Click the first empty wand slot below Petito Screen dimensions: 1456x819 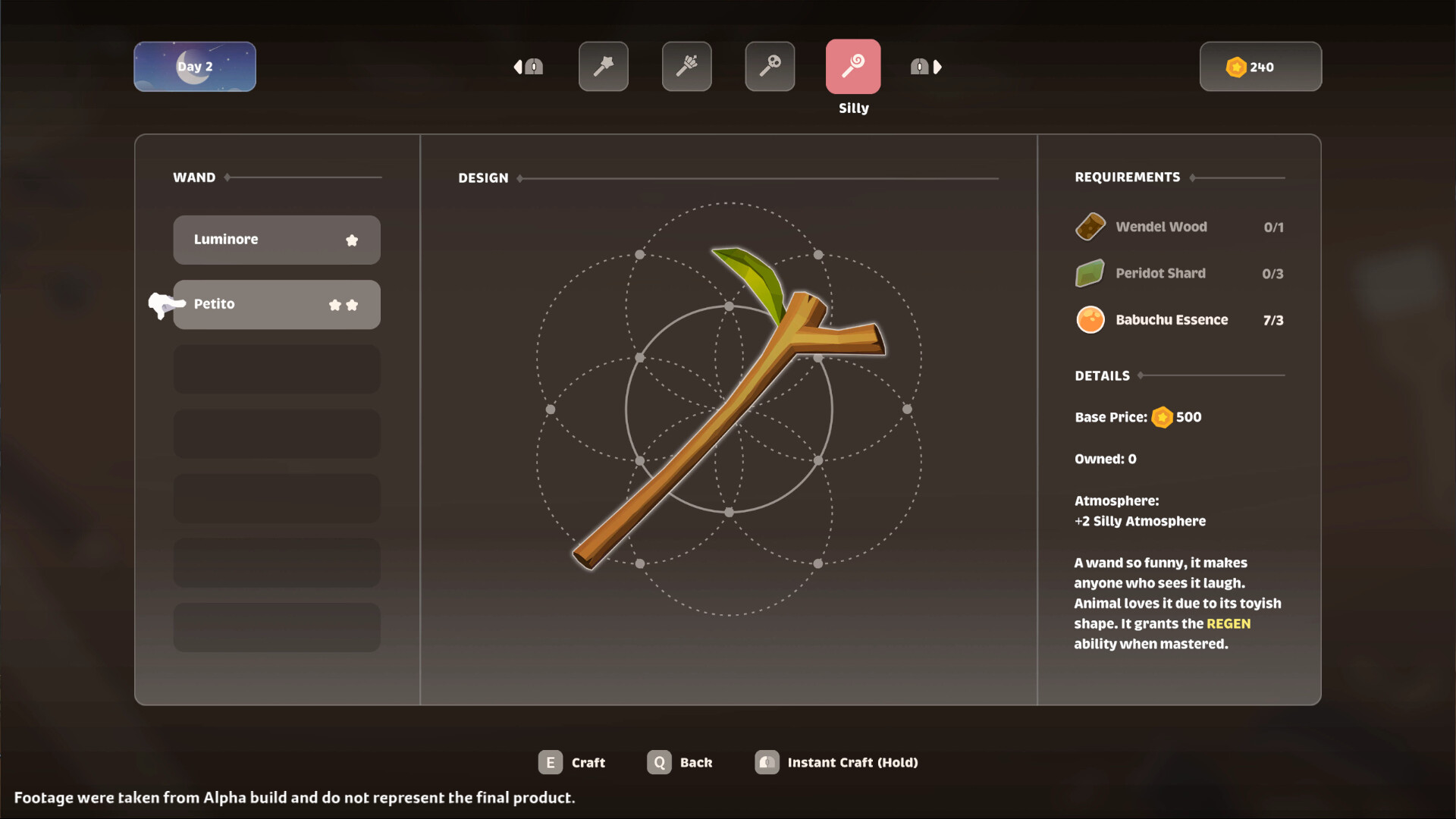click(x=277, y=369)
